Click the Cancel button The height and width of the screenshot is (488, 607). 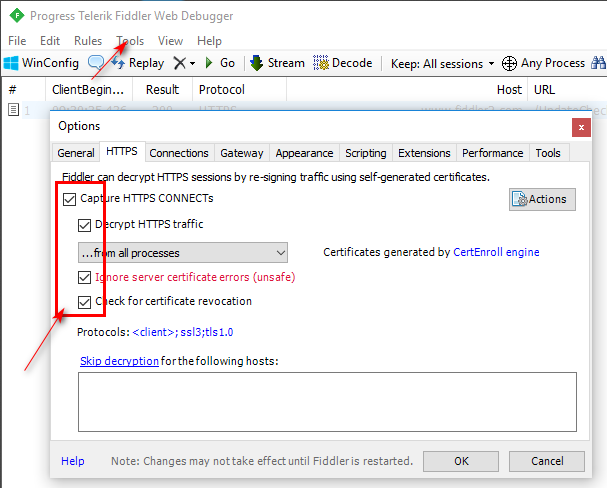(x=547, y=461)
